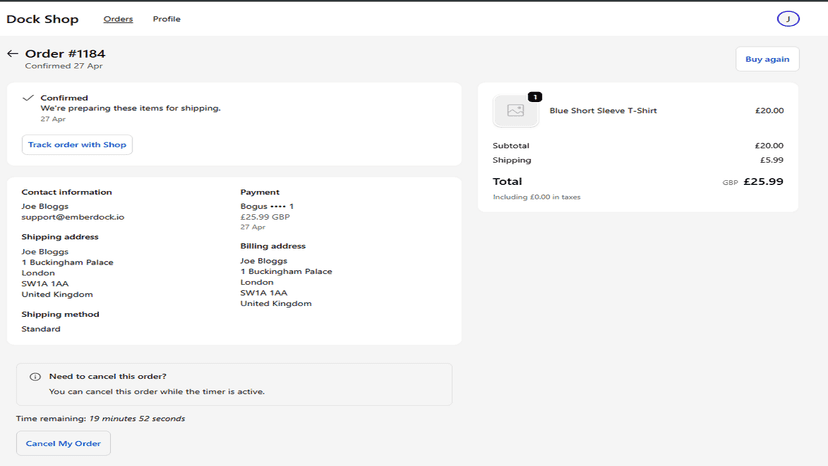Click the Standard shipping method text
Viewport: 828px width, 466px height.
tap(41, 329)
